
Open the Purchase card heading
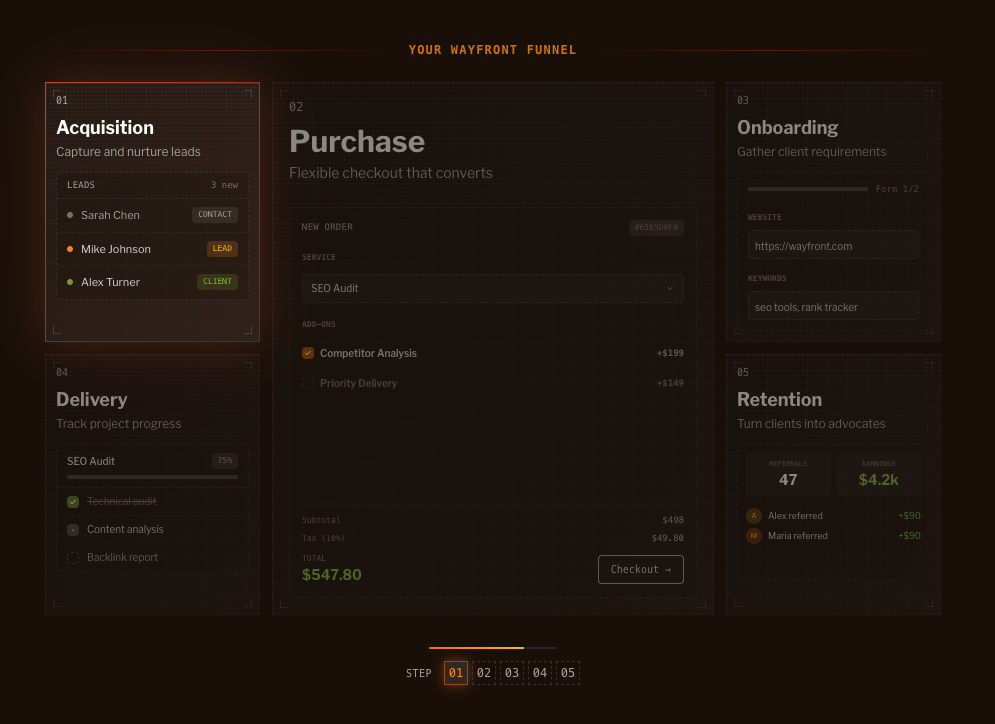(x=357, y=142)
